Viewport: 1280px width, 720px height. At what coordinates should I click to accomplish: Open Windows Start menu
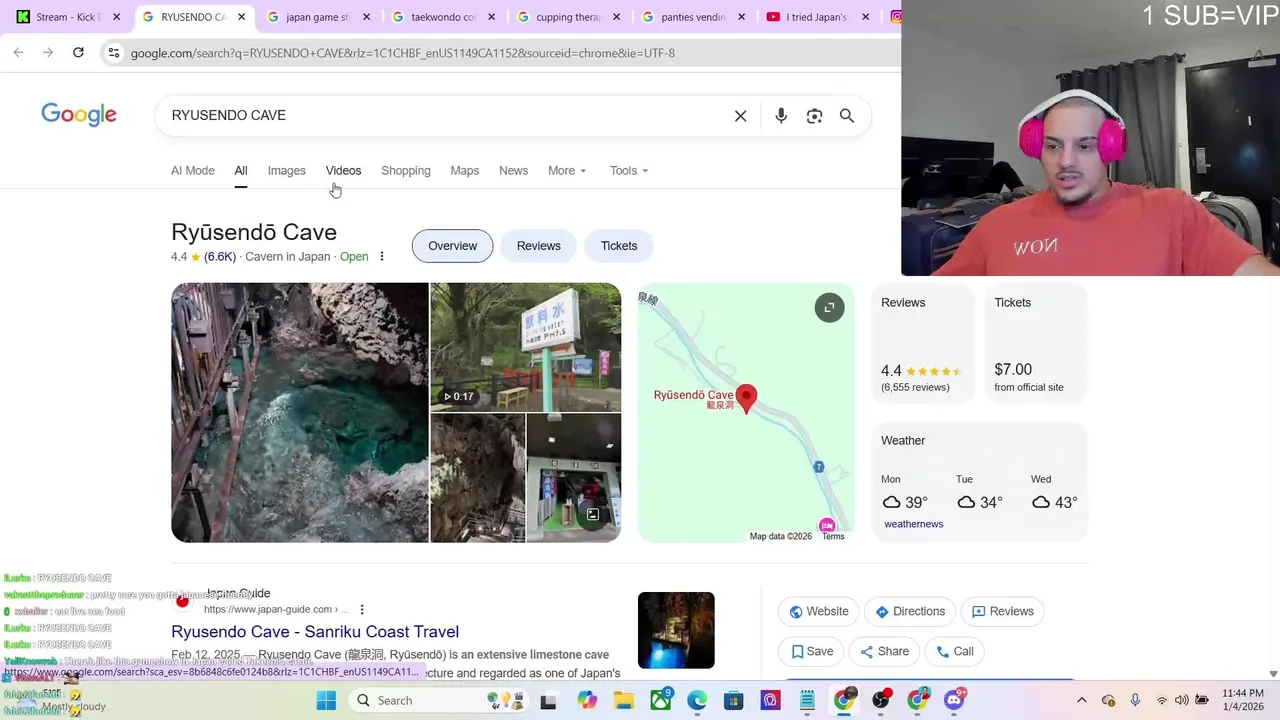[x=326, y=701]
